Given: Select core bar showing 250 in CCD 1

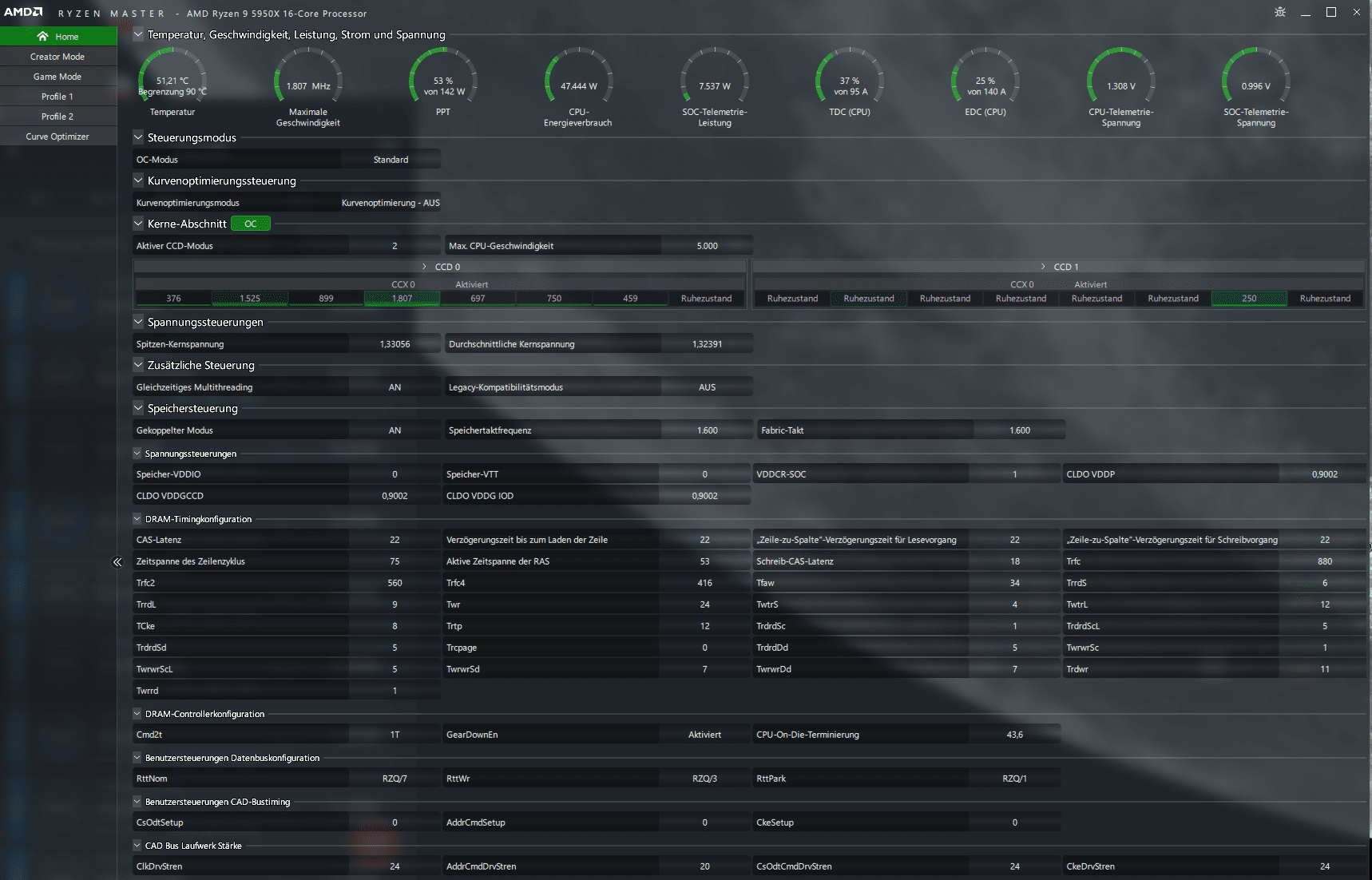Looking at the screenshot, I should (1249, 299).
